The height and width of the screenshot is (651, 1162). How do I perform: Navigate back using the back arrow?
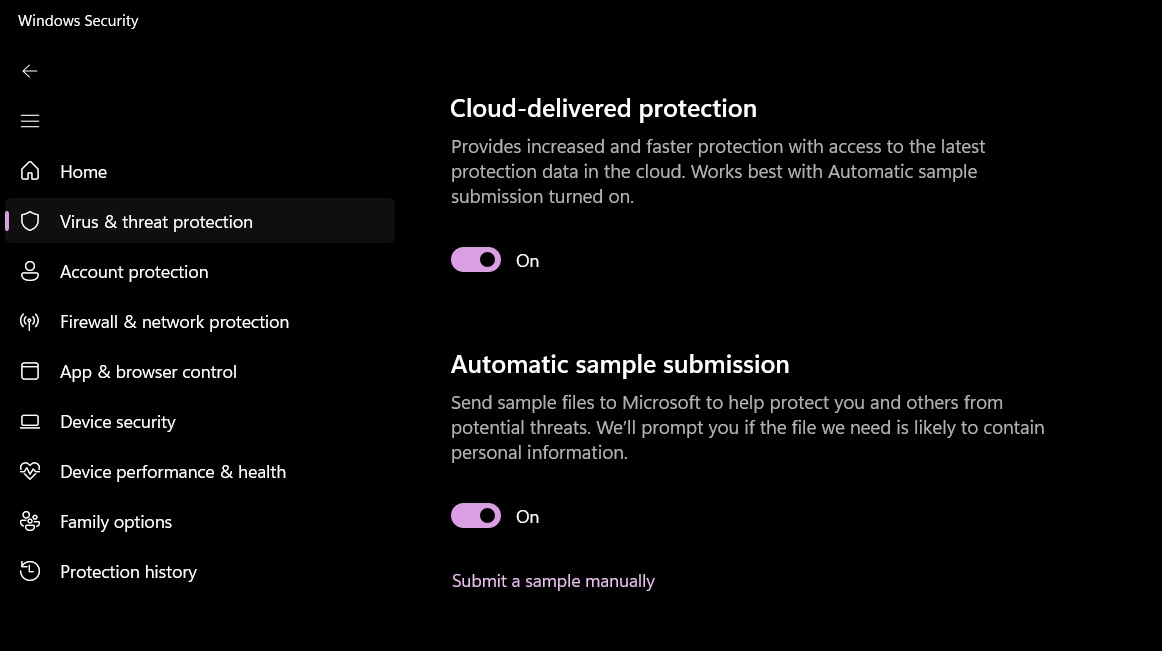pyautogui.click(x=30, y=71)
